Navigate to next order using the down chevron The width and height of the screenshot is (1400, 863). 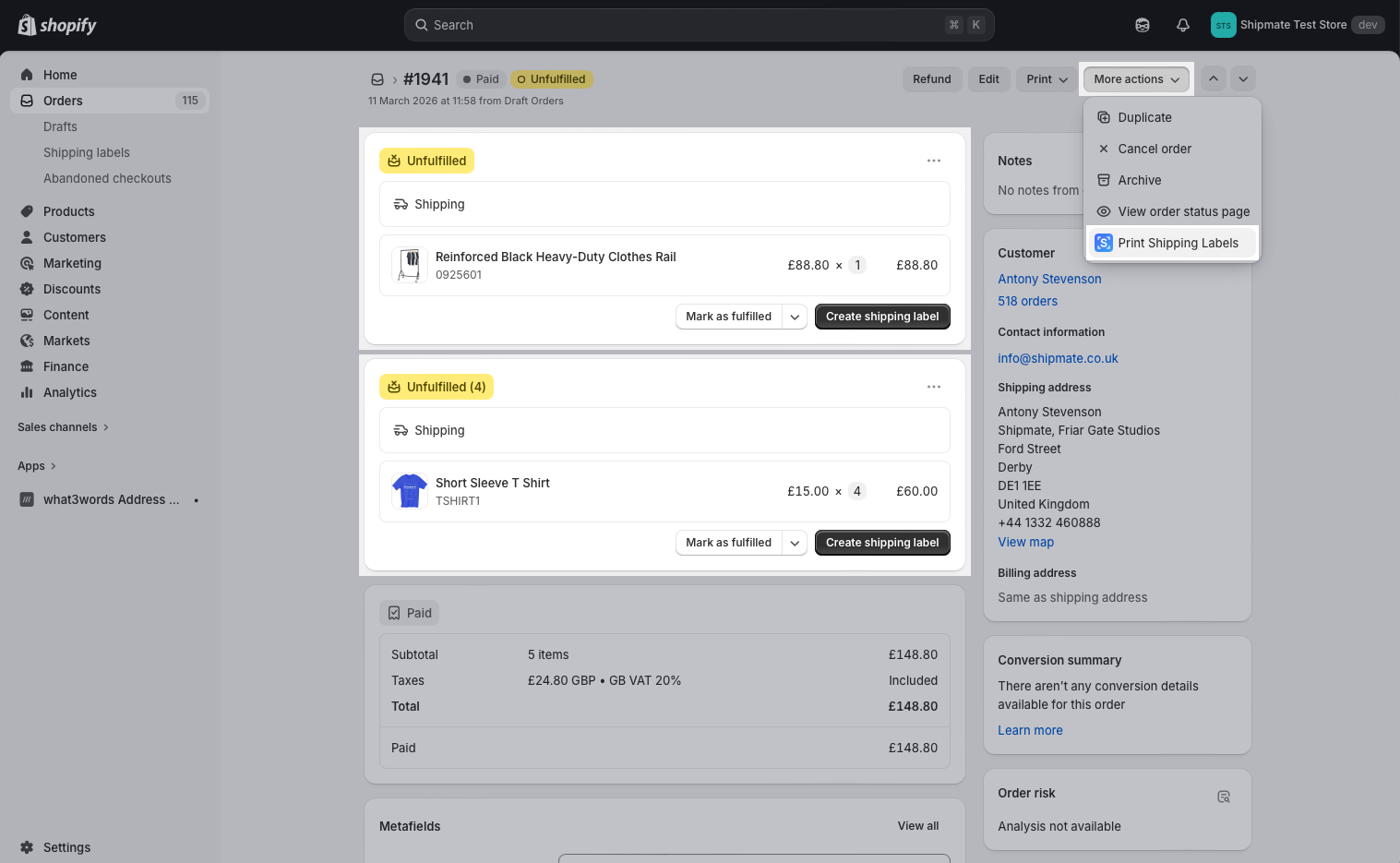pyautogui.click(x=1242, y=78)
